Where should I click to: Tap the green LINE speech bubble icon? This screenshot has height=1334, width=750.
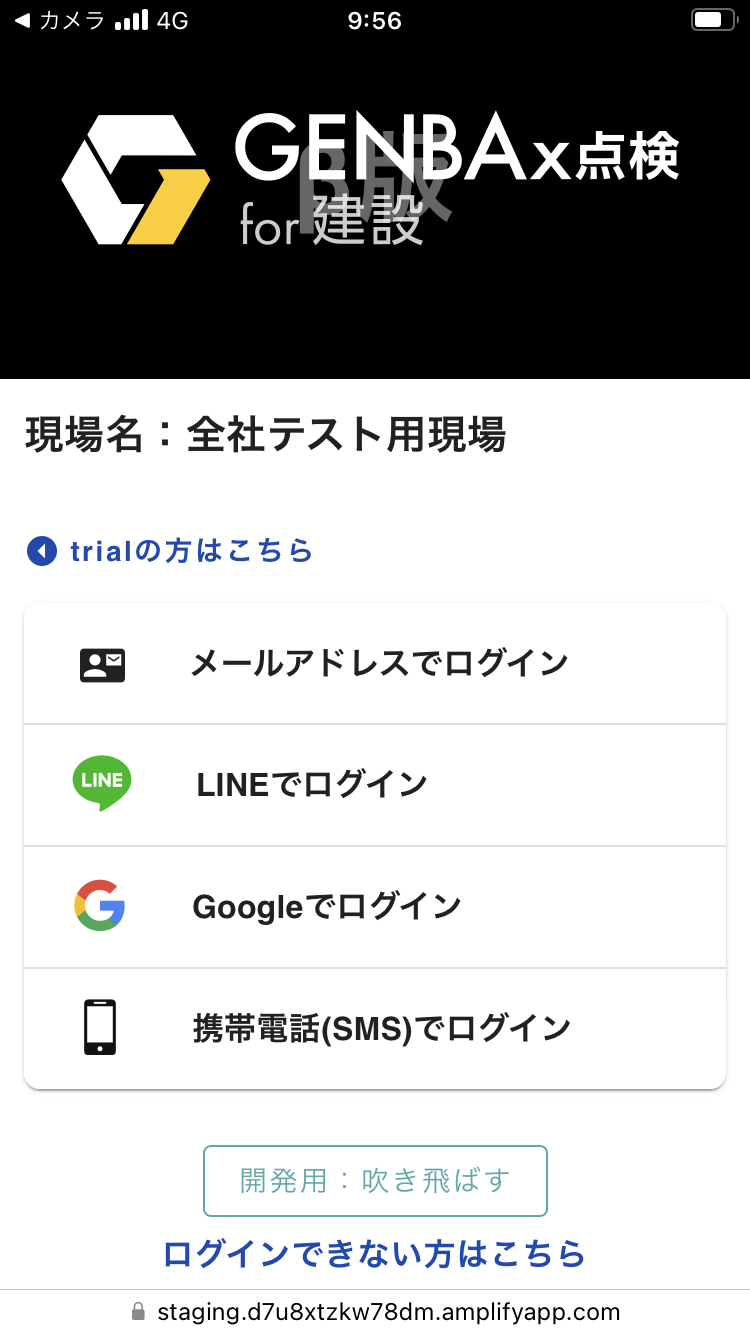pyautogui.click(x=102, y=783)
